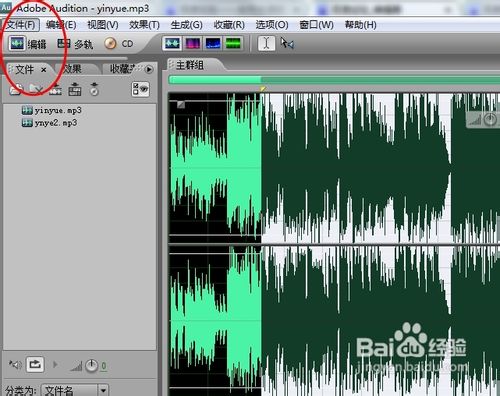
Task: Click the small fade handle on waveform
Action: click(x=181, y=104)
